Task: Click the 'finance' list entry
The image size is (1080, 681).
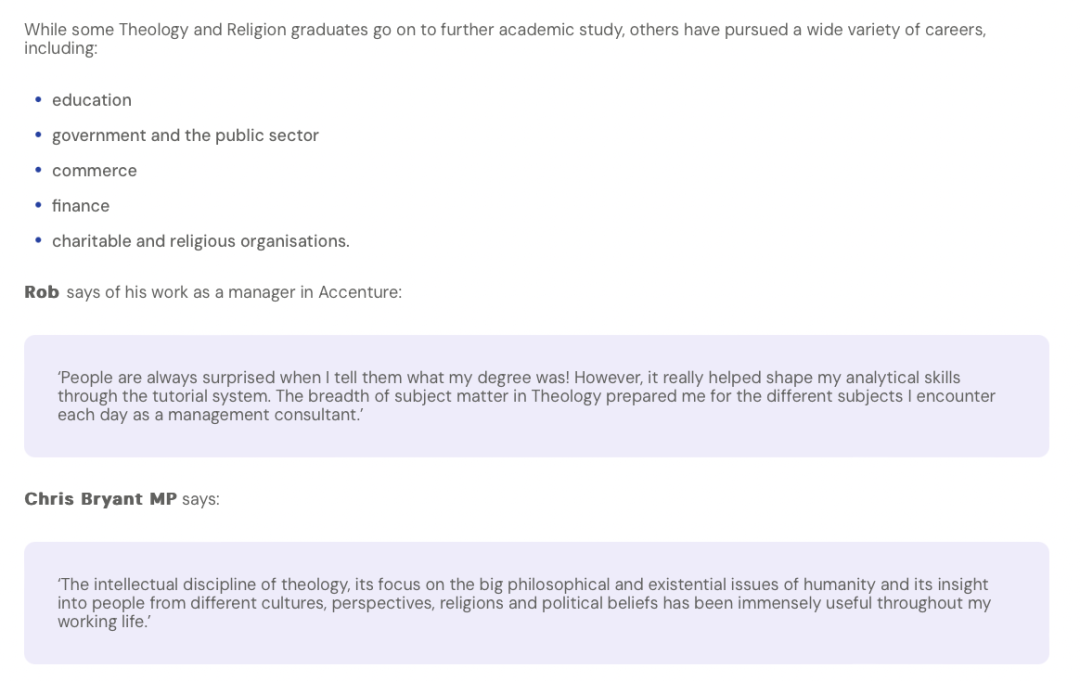Action: pyautogui.click(x=81, y=206)
